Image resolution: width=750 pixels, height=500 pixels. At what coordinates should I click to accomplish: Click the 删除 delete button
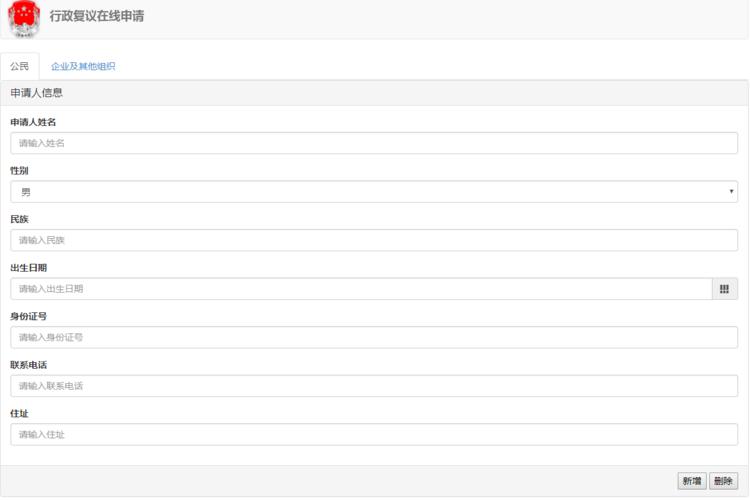(x=723, y=481)
